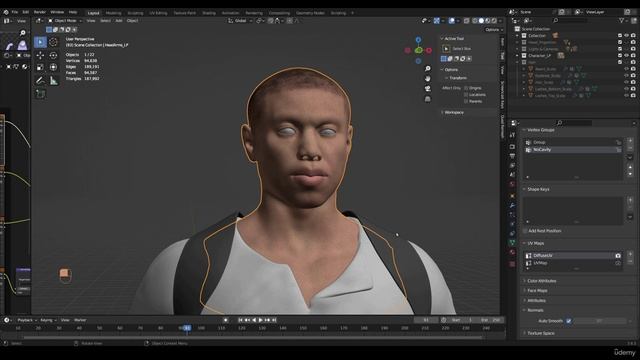Open Global transform orientation dropdown
Image resolution: width=640 pixels, height=360 pixels.
(x=240, y=20)
